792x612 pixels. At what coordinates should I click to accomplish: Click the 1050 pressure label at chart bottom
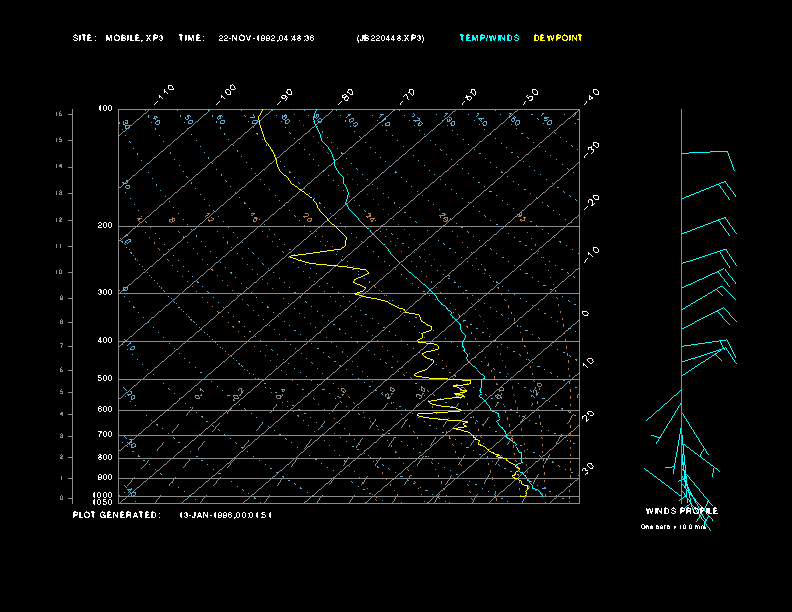(104, 502)
